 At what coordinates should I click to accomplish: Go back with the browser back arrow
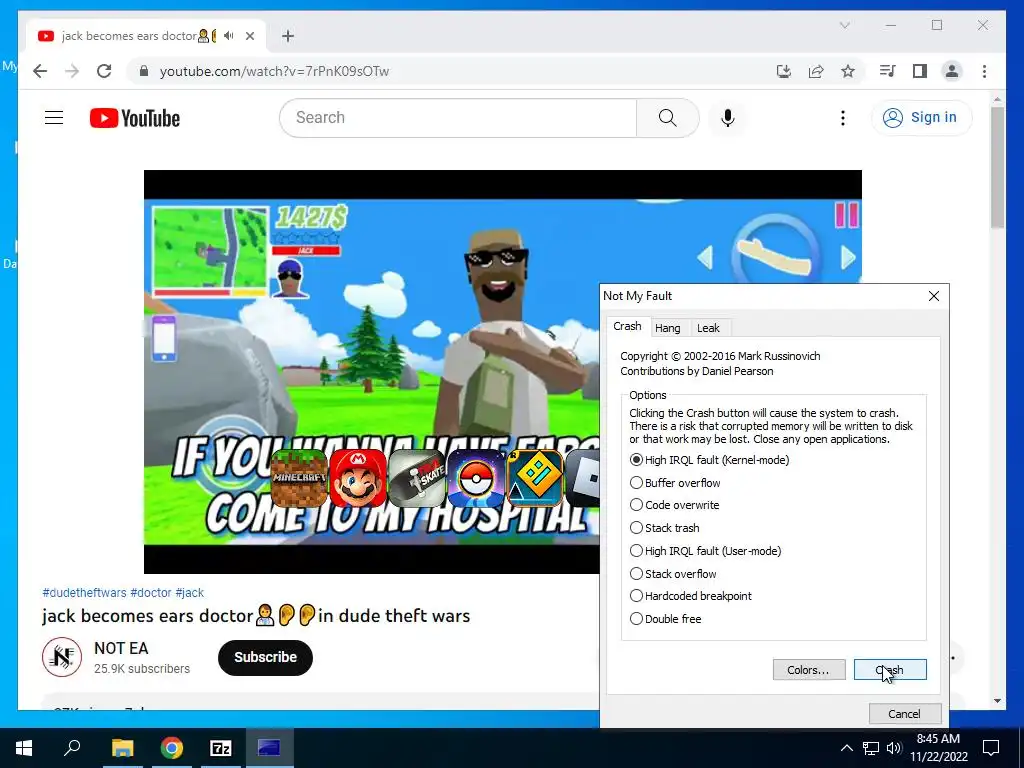pyautogui.click(x=40, y=71)
